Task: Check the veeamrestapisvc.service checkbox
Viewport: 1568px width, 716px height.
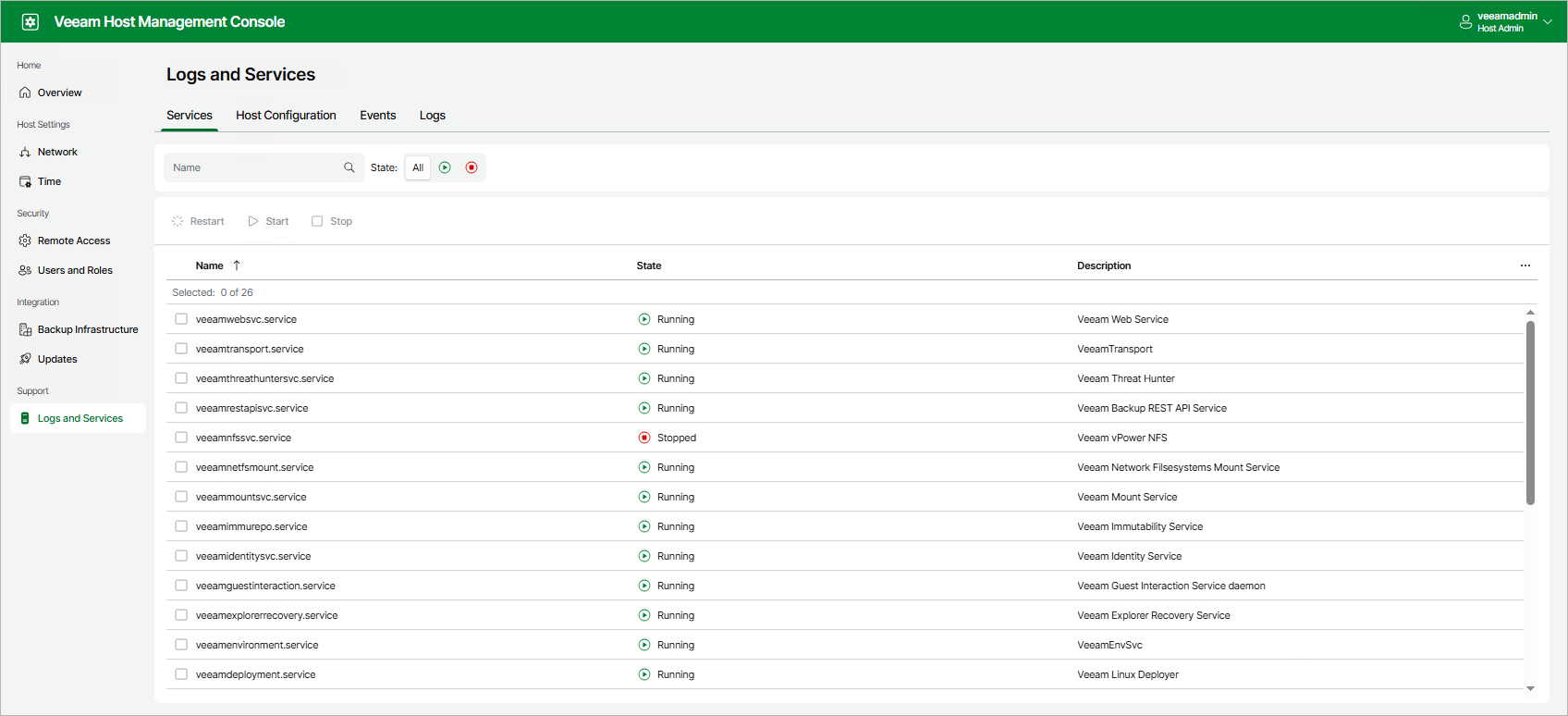Action: point(181,408)
